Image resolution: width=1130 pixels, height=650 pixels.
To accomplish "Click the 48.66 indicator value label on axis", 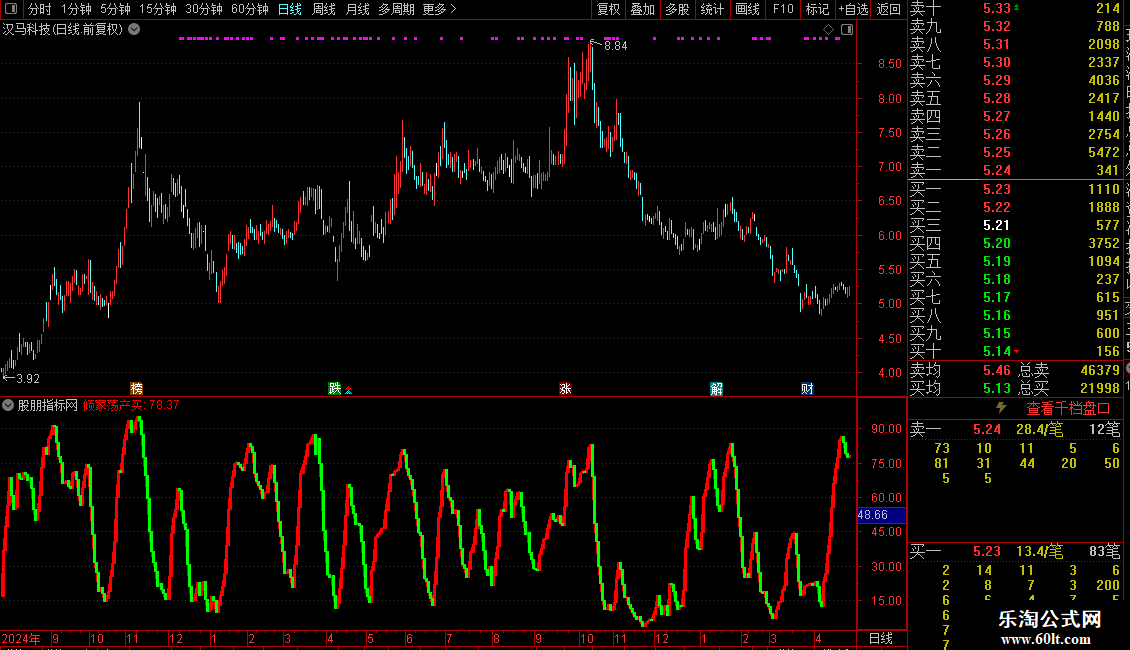I will click(x=881, y=515).
